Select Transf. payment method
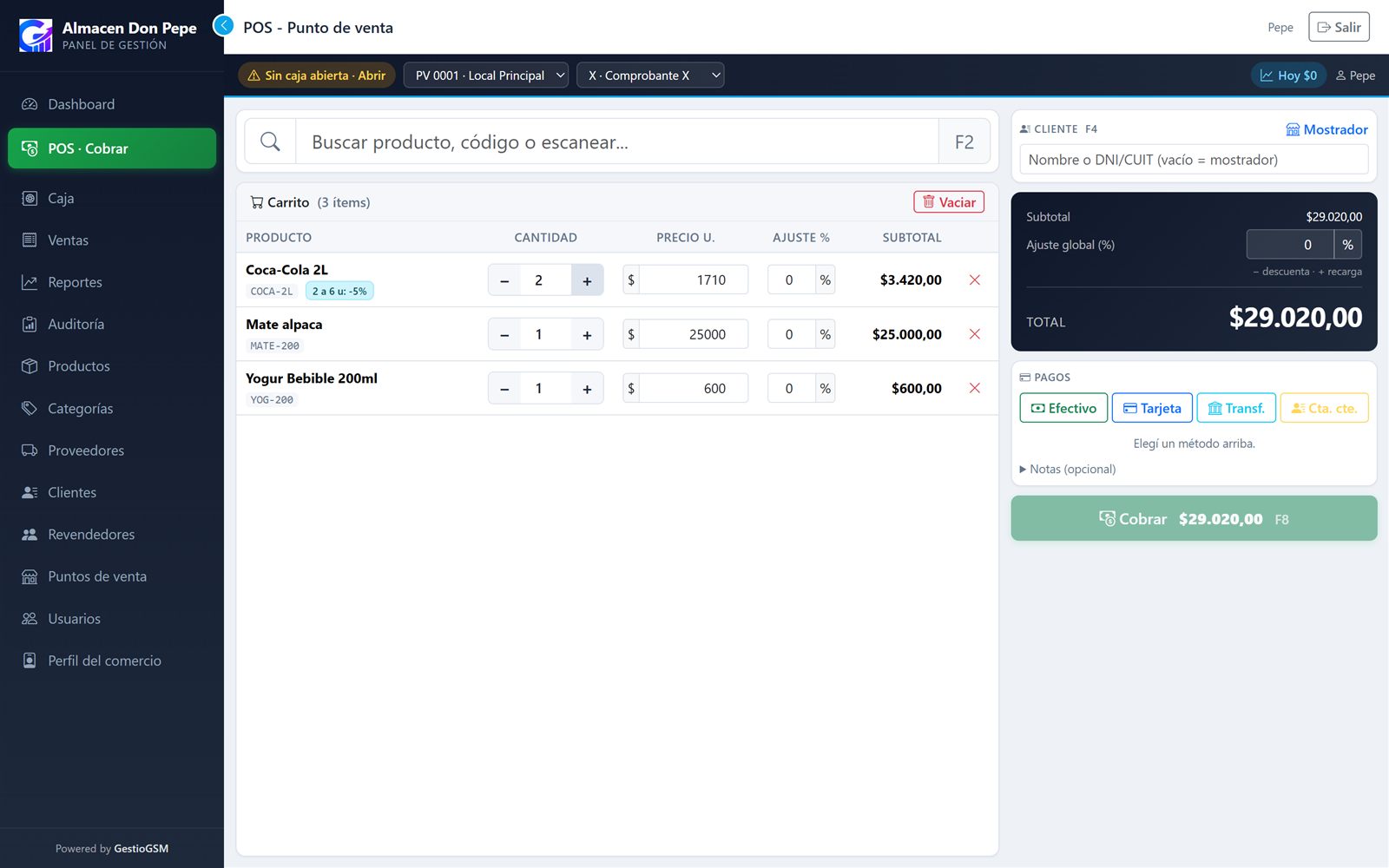Image resolution: width=1389 pixels, height=868 pixels. (x=1236, y=408)
